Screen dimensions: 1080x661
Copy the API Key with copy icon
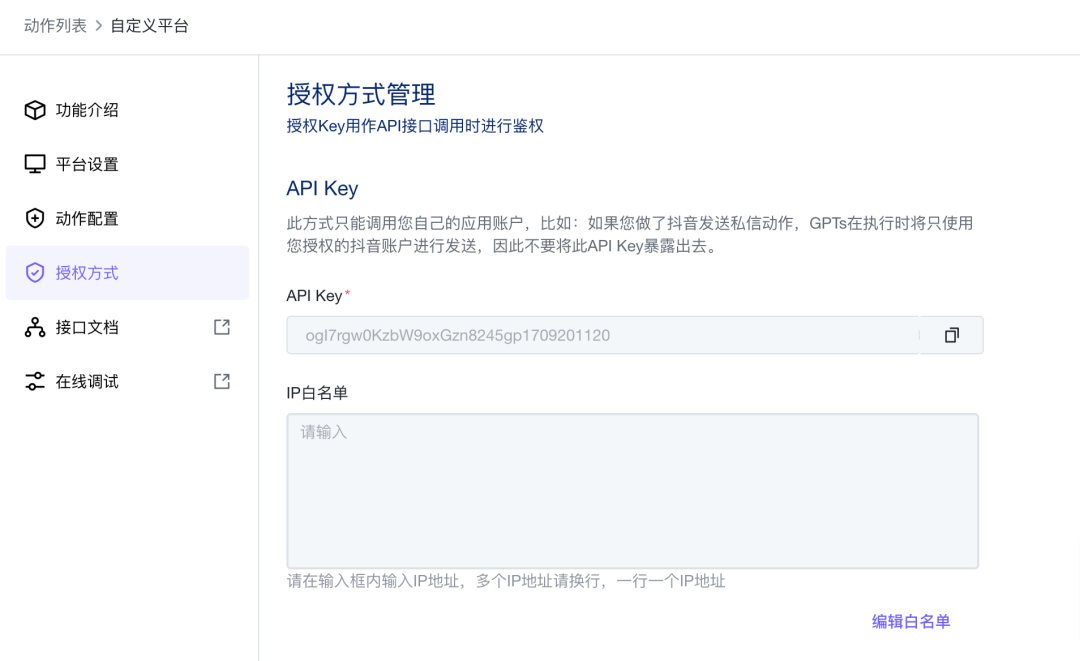(951, 335)
